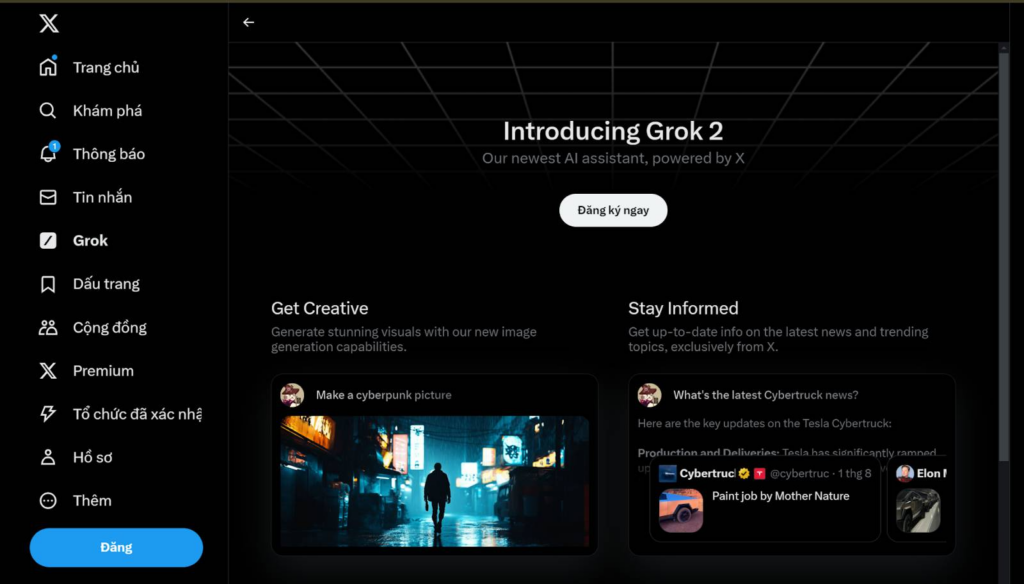Click the X logo icon
This screenshot has height=584, width=1024.
(x=48, y=24)
